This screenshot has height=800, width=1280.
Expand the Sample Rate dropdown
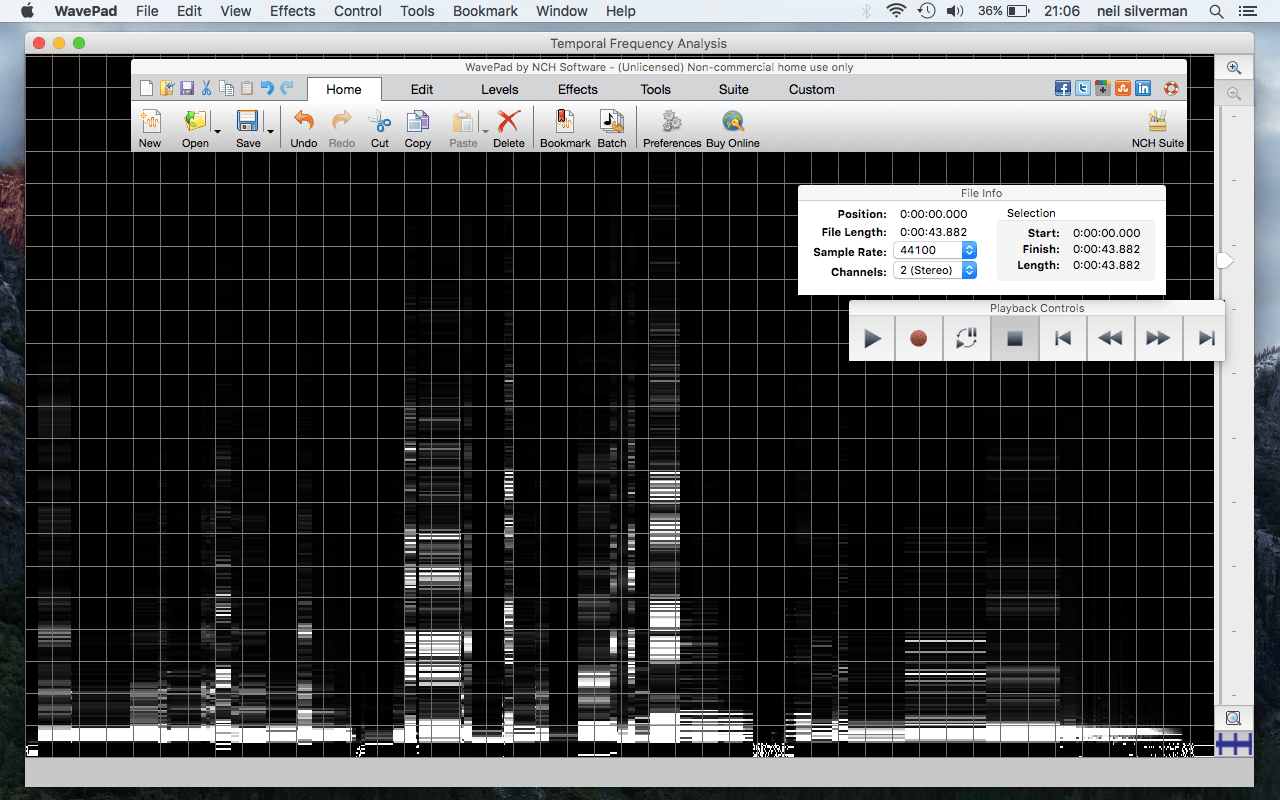tap(969, 251)
